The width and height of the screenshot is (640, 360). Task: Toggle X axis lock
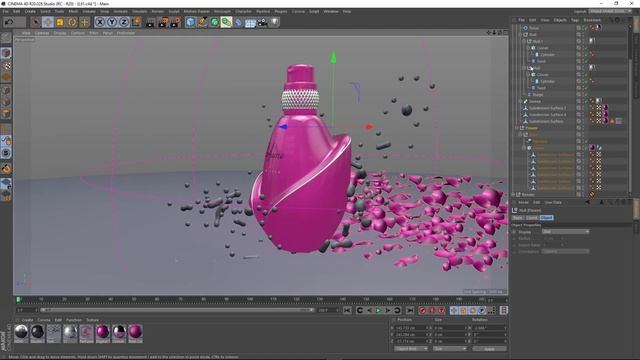coord(100,22)
